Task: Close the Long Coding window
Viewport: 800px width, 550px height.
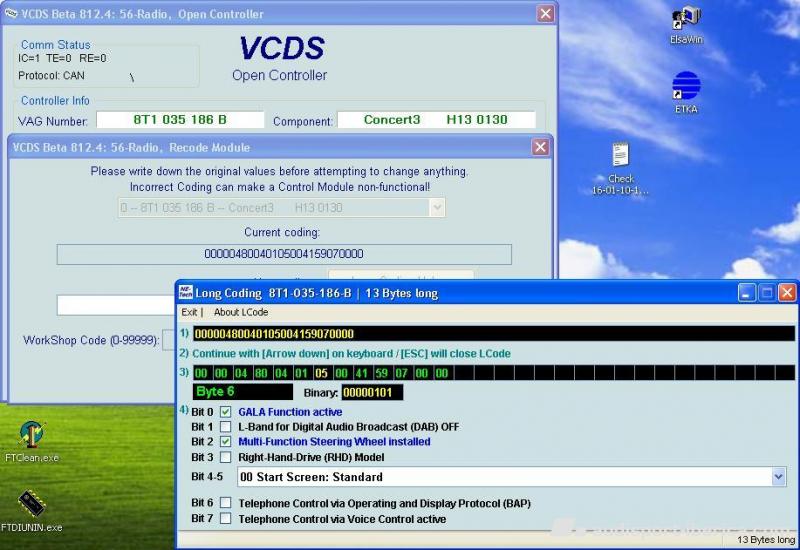Action: 787,293
